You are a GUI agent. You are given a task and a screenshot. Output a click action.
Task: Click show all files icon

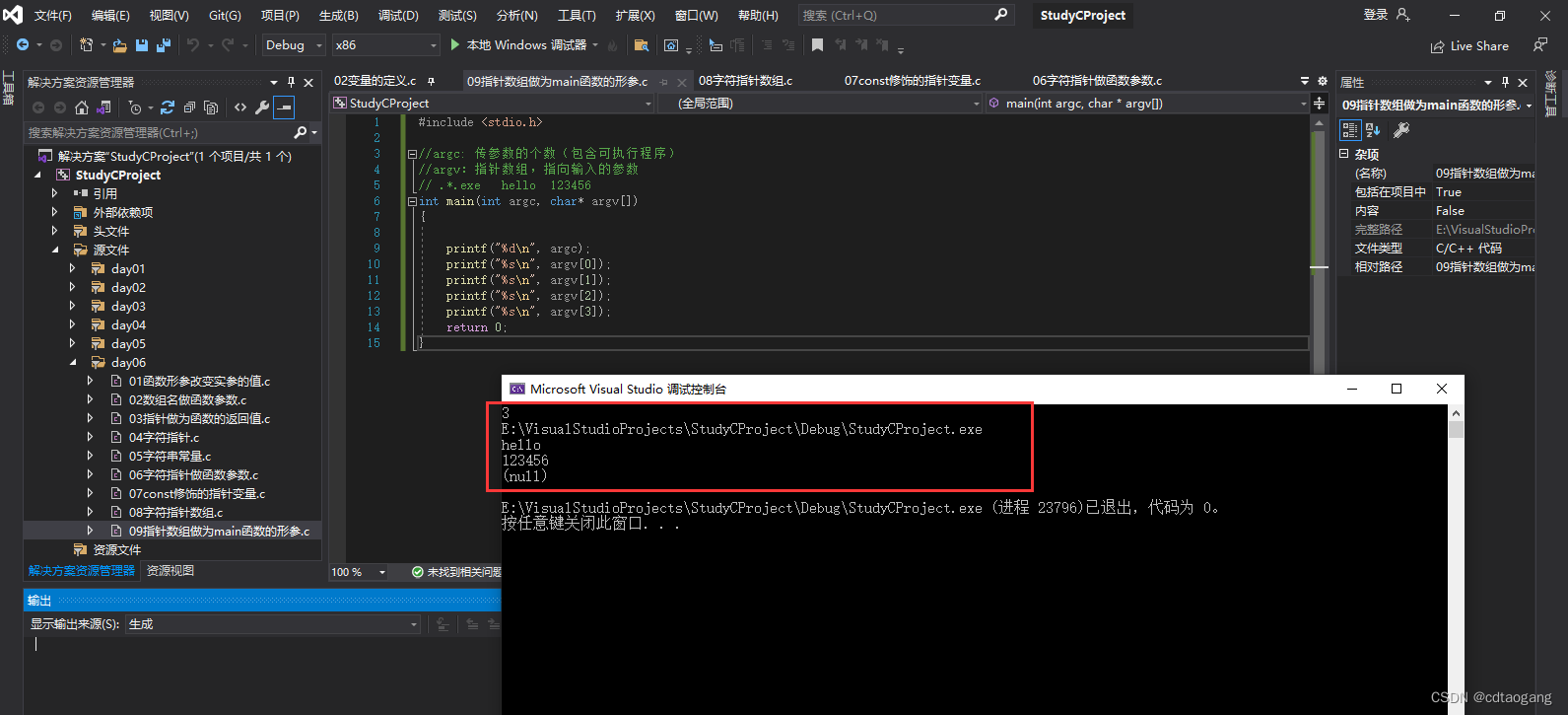pos(211,107)
